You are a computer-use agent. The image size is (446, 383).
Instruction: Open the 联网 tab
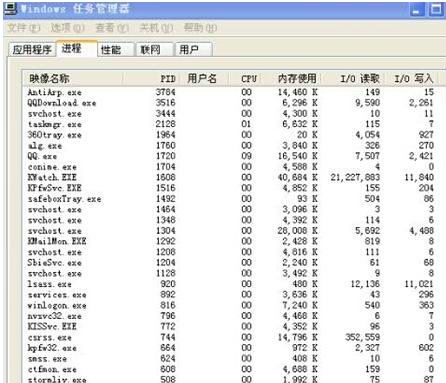tap(155, 50)
